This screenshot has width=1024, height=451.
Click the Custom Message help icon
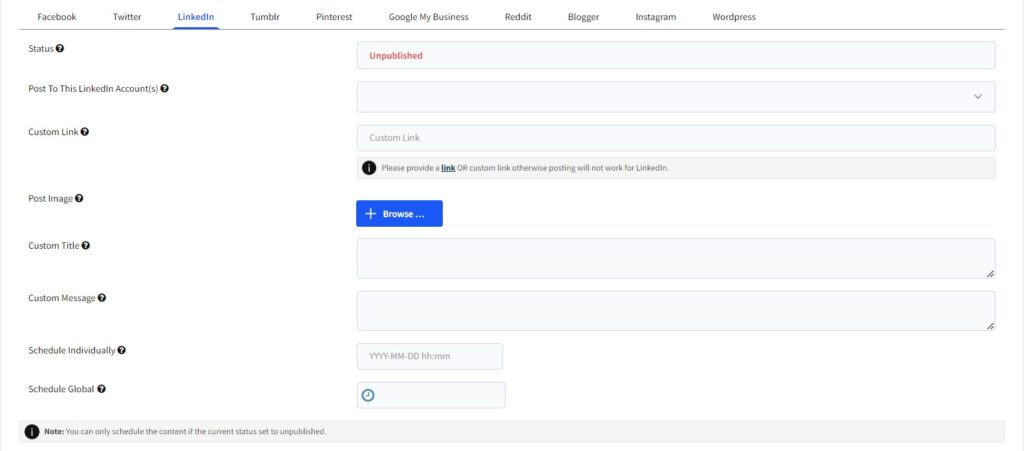coord(102,298)
